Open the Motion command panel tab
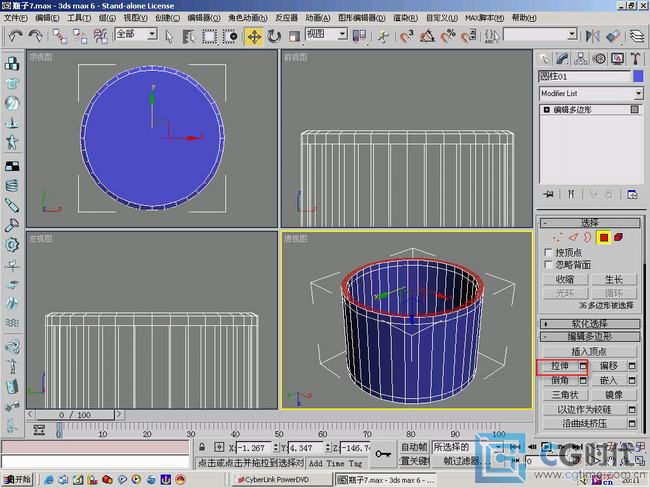Screen dimensions: 650x488 click(599, 59)
